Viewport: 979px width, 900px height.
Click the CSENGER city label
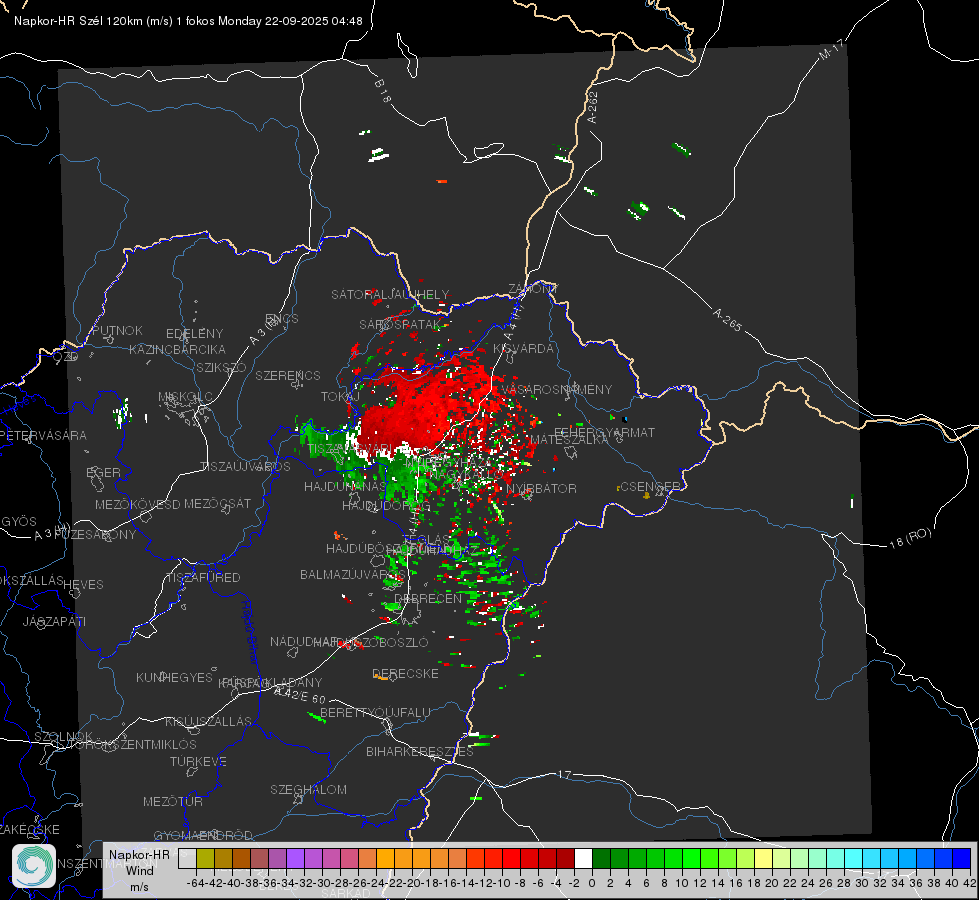[x=649, y=486]
